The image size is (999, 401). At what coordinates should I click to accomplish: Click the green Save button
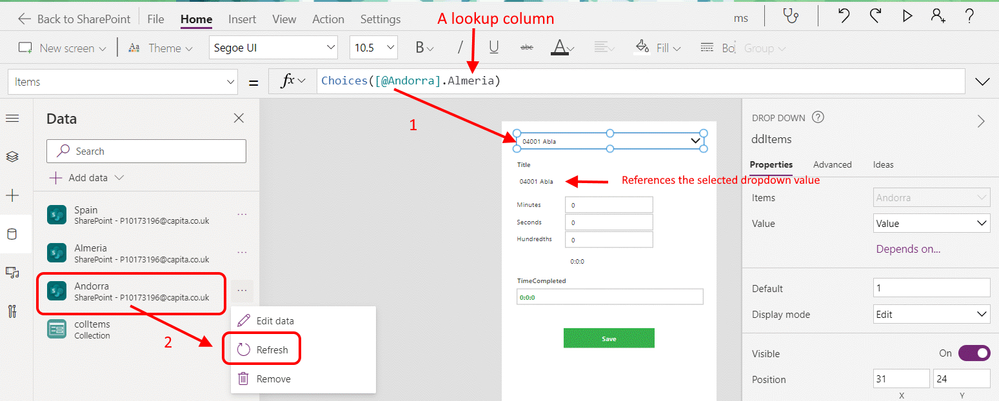pos(608,339)
